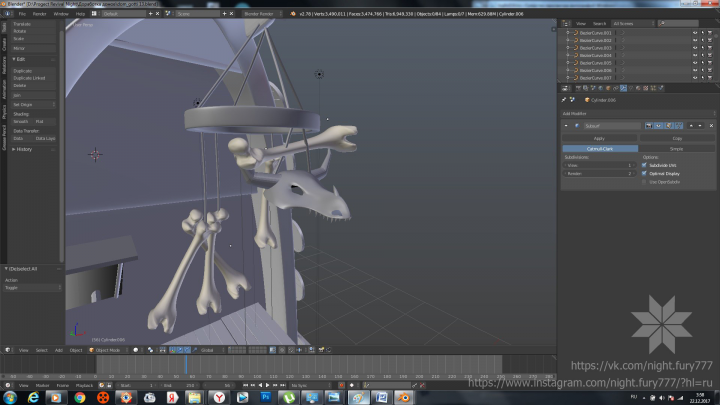Open the All Scenes outliner display dropdown

[633, 23]
